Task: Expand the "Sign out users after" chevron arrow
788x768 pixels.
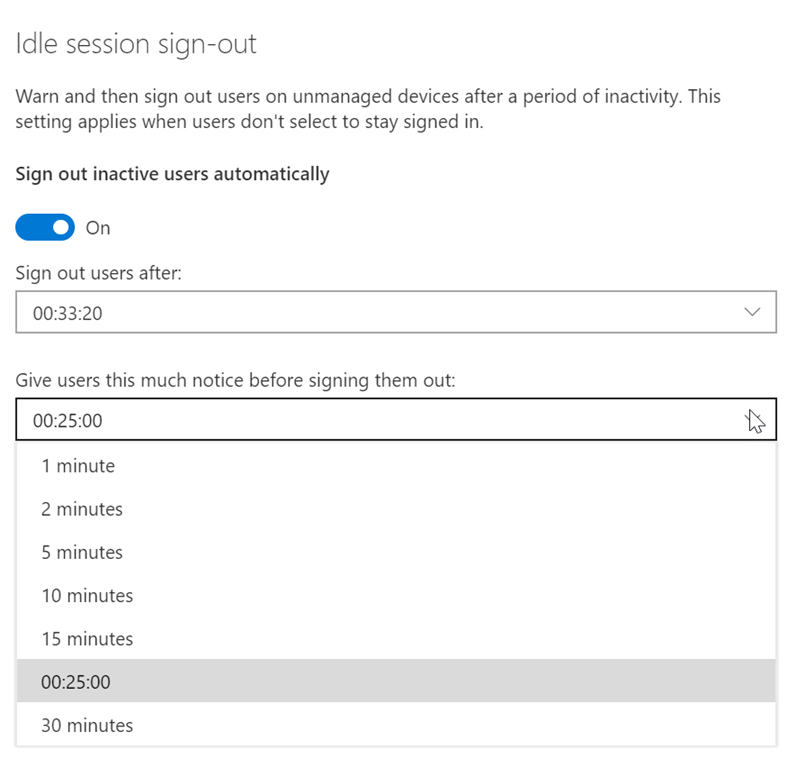Action: click(754, 313)
